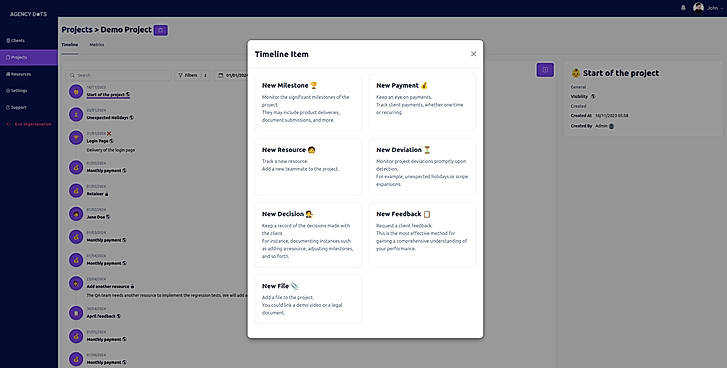Click the Agency Dots logo

point(28,14)
